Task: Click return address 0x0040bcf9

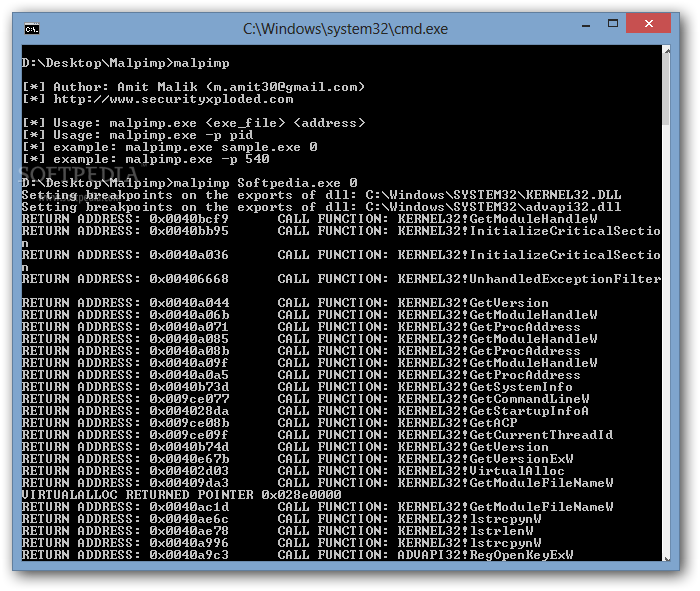Action: 189,219
